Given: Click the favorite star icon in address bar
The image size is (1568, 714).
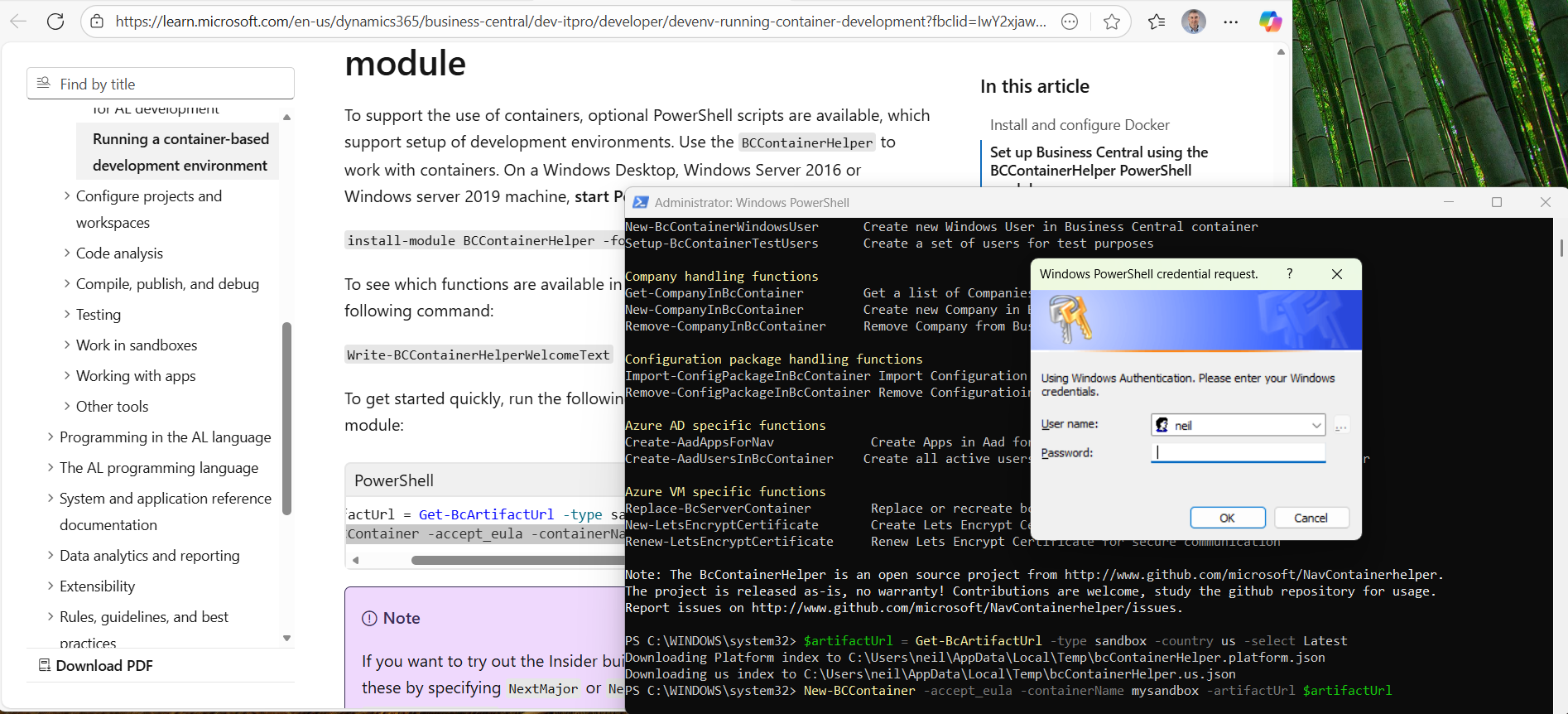Looking at the screenshot, I should tap(1112, 22).
